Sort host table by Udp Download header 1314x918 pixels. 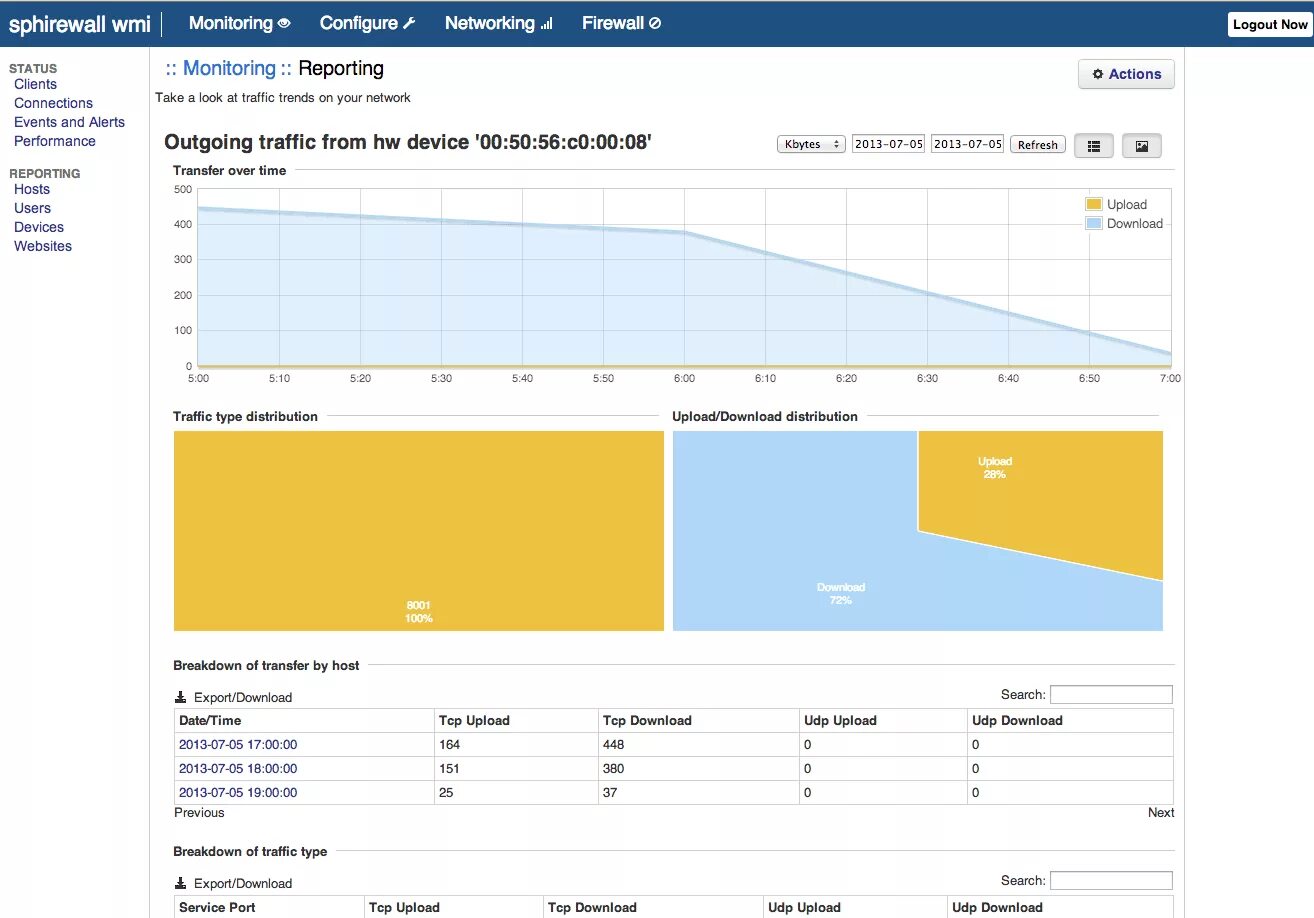tap(1070, 720)
